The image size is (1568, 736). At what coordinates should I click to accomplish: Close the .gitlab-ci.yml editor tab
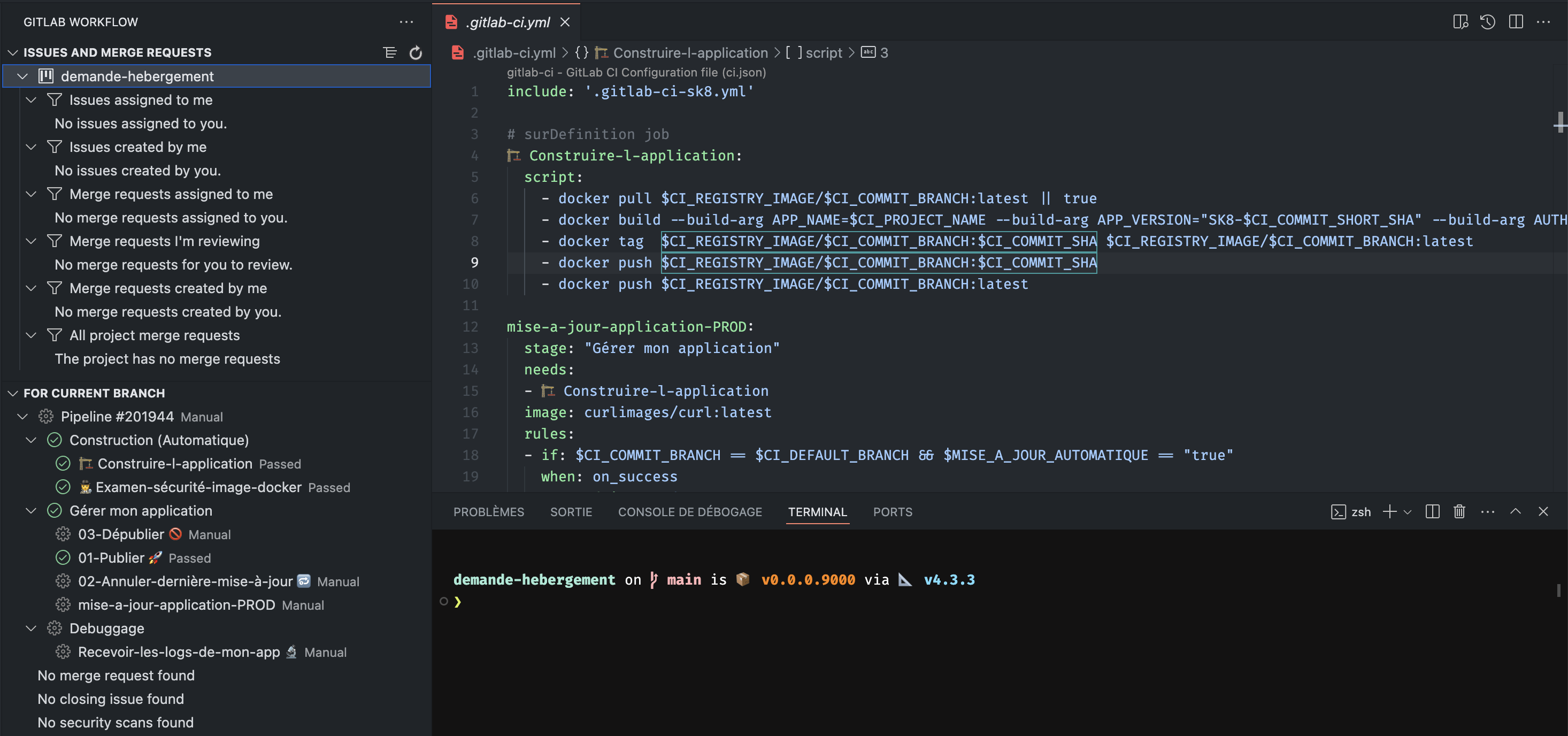click(x=565, y=22)
